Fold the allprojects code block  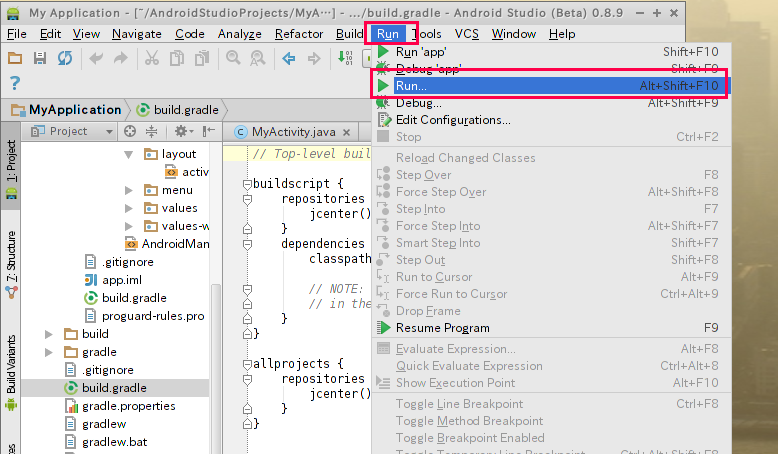[x=247, y=364]
